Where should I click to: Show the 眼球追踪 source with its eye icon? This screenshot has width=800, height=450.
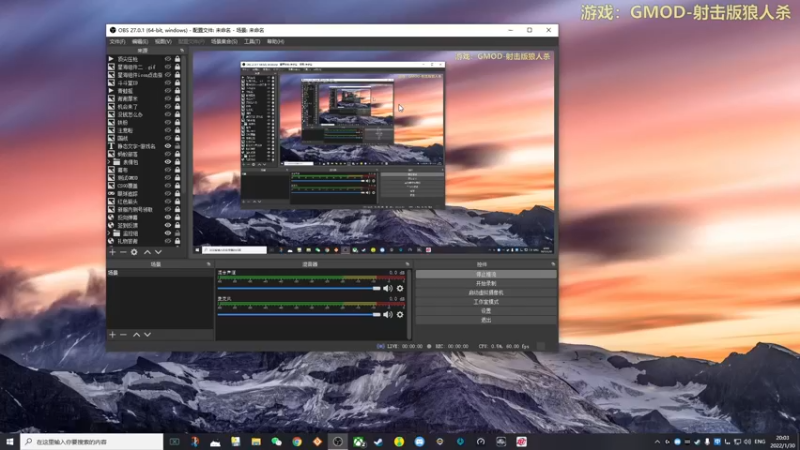(x=168, y=193)
